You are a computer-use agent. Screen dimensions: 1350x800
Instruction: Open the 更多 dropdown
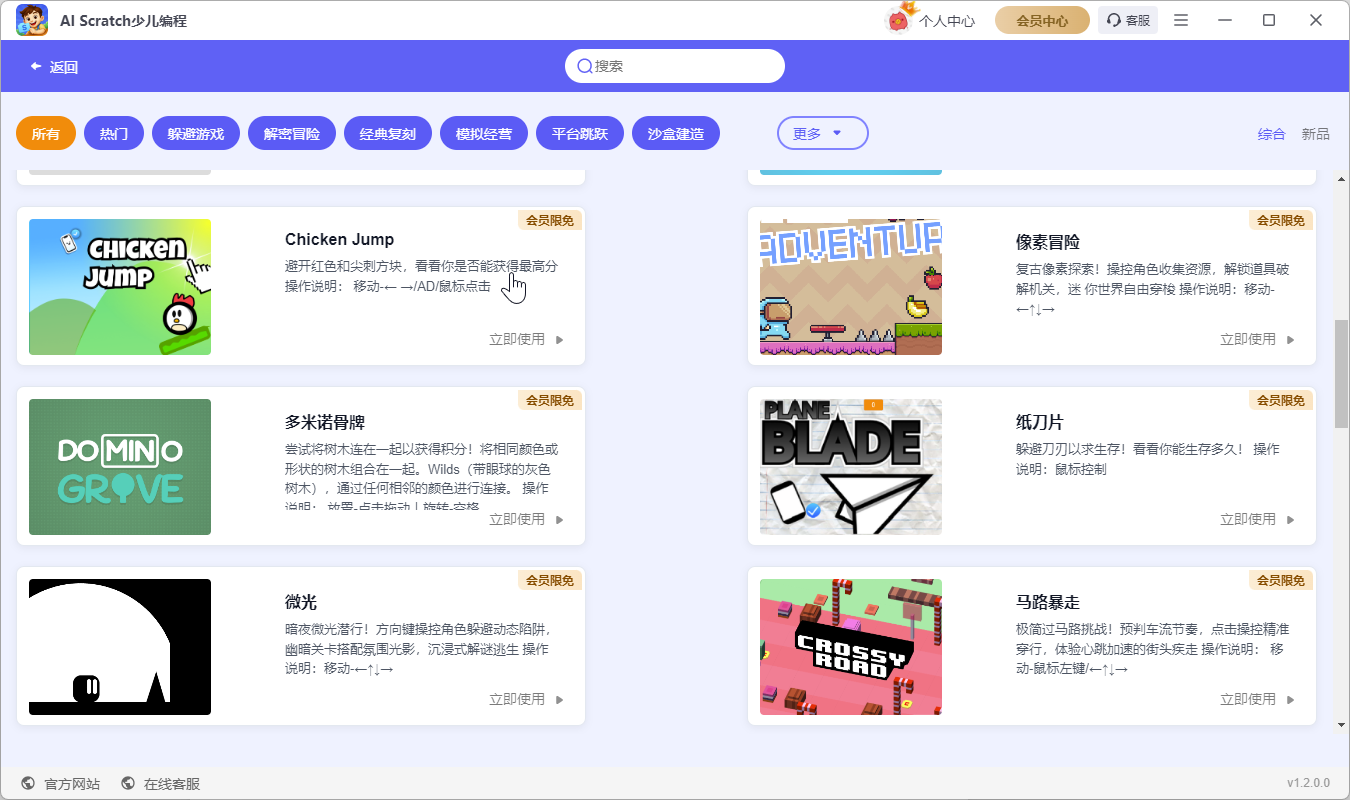[x=822, y=132]
